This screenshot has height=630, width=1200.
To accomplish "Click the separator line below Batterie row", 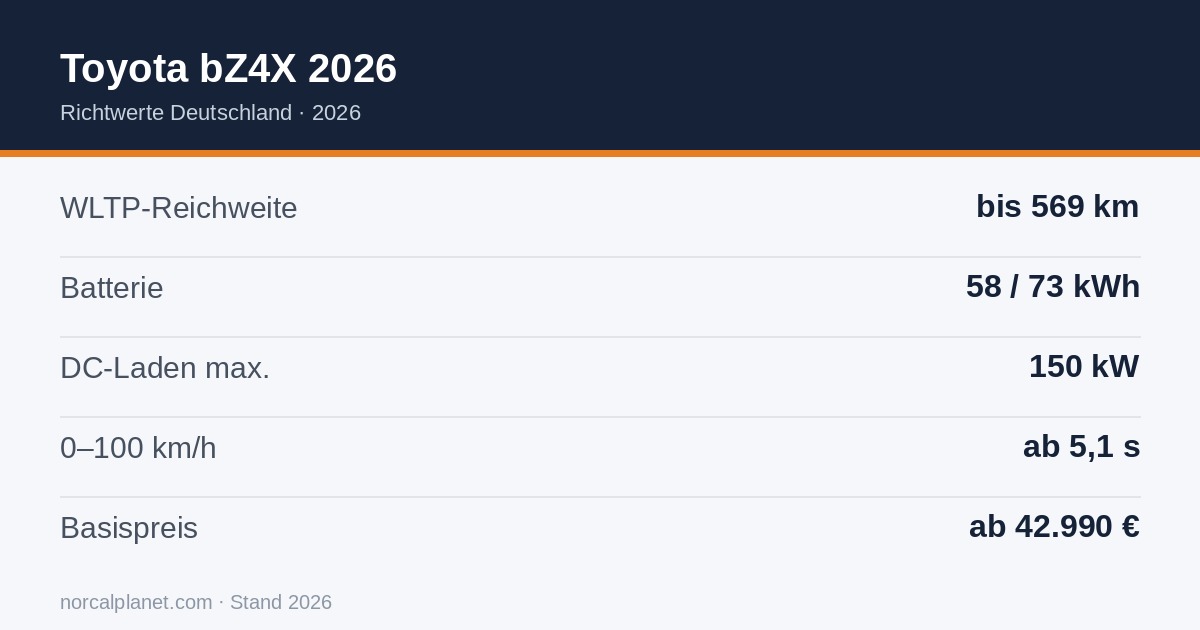I will point(600,337).
